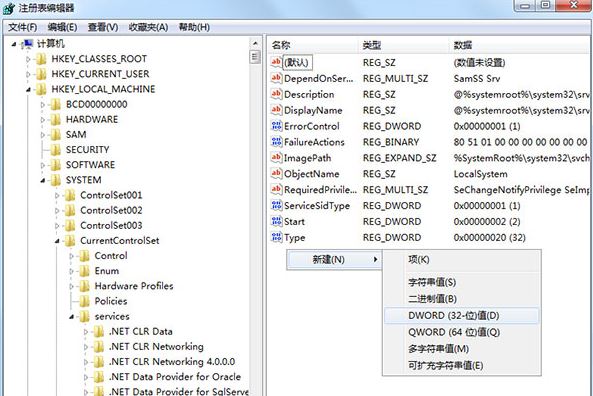Open the 编辑(E) menu
The image size is (593, 396).
pos(62,27)
